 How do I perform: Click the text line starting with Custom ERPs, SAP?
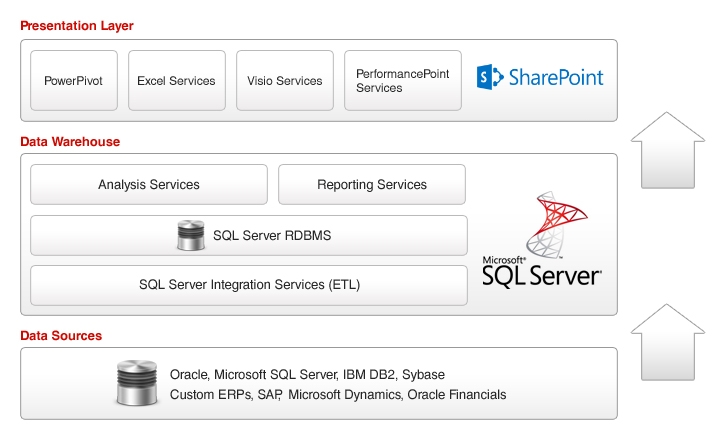[338, 395]
